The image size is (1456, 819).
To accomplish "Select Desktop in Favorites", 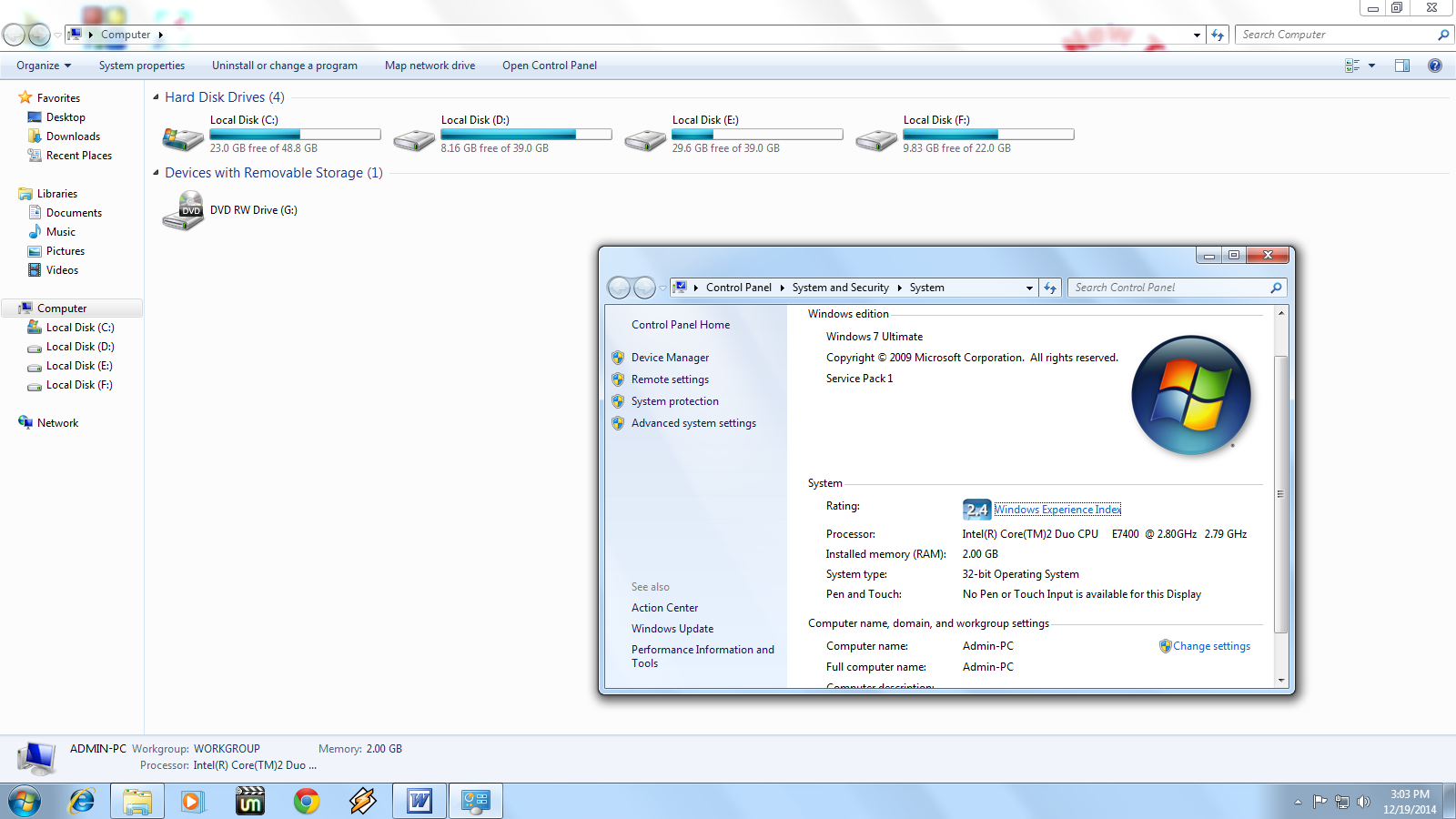I will click(x=66, y=117).
